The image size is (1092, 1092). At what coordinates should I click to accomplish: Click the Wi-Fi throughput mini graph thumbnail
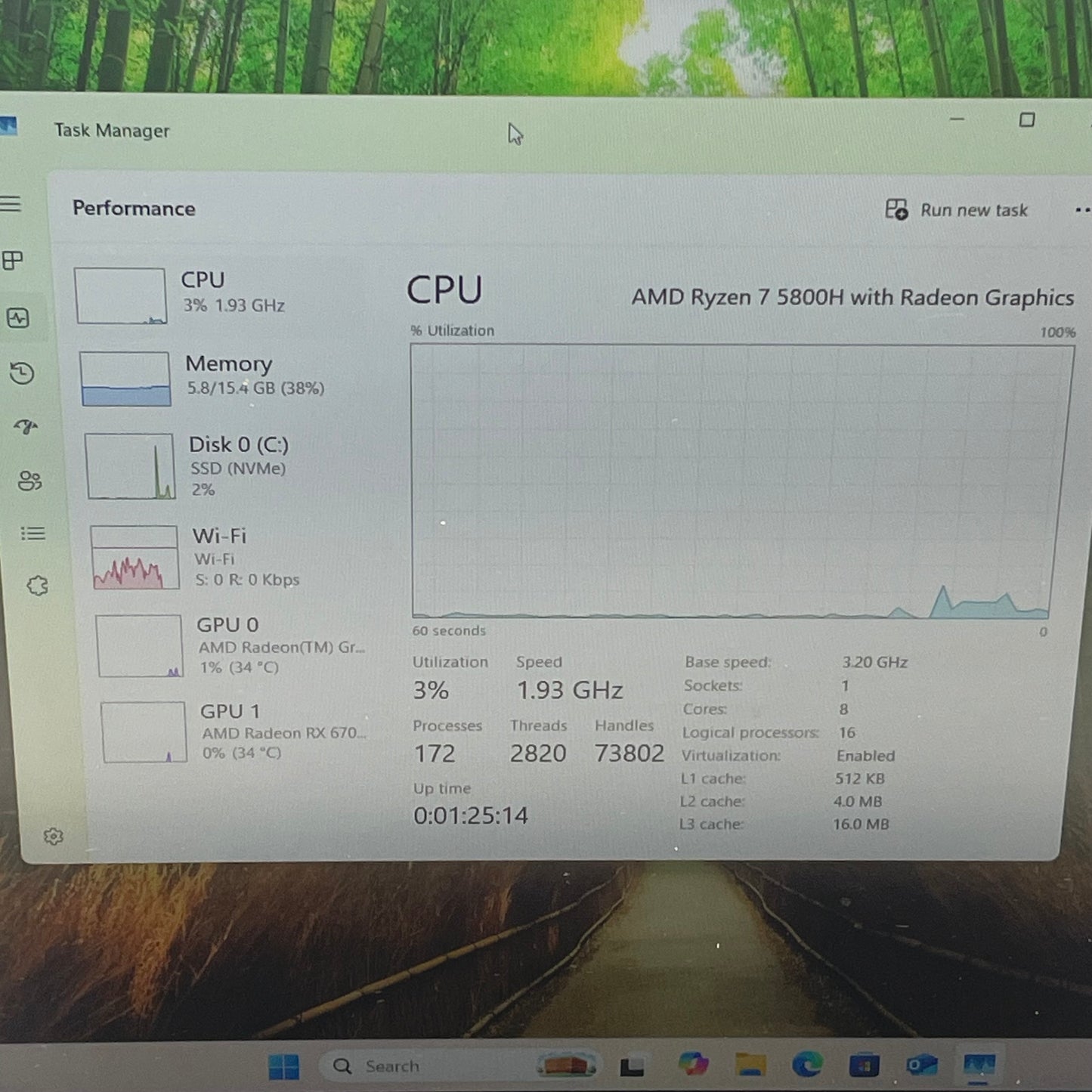click(x=135, y=558)
